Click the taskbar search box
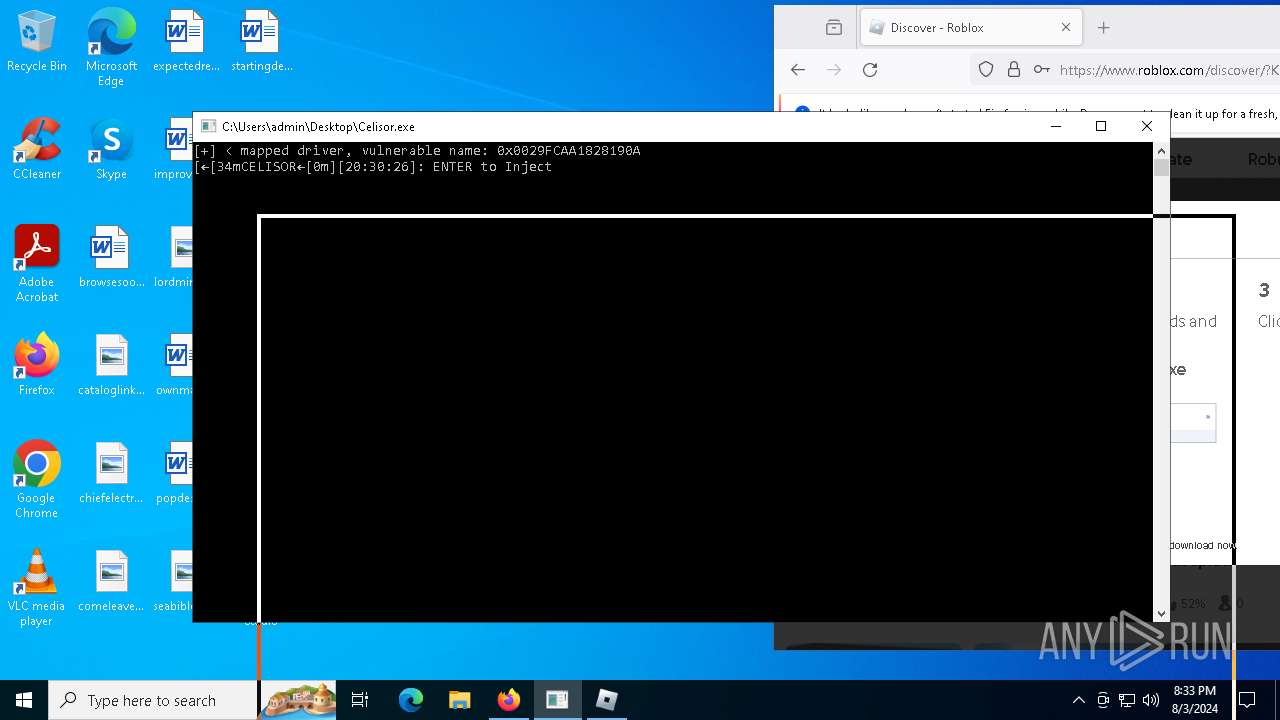1280x720 pixels. tap(153, 700)
